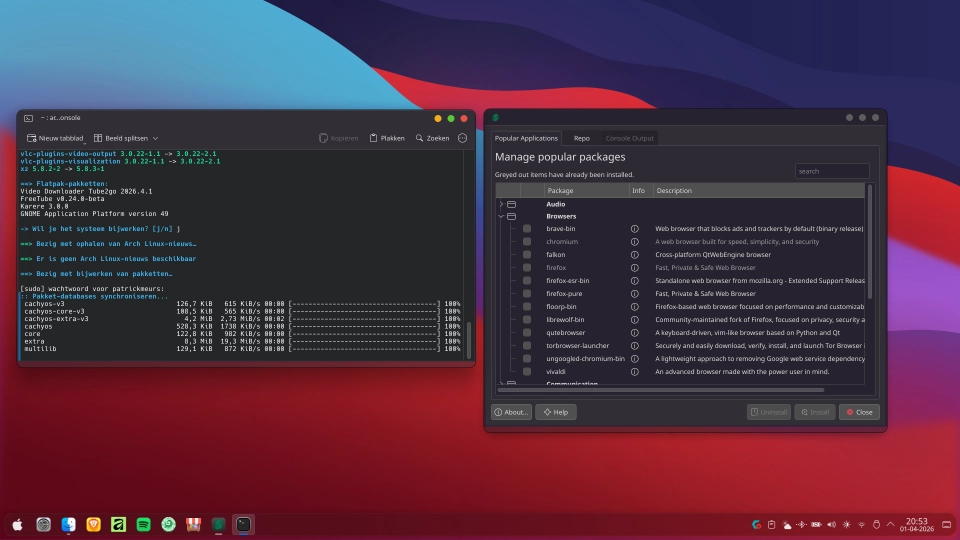
Task: Switch to the terminal icon in the dock
Action: 244,525
